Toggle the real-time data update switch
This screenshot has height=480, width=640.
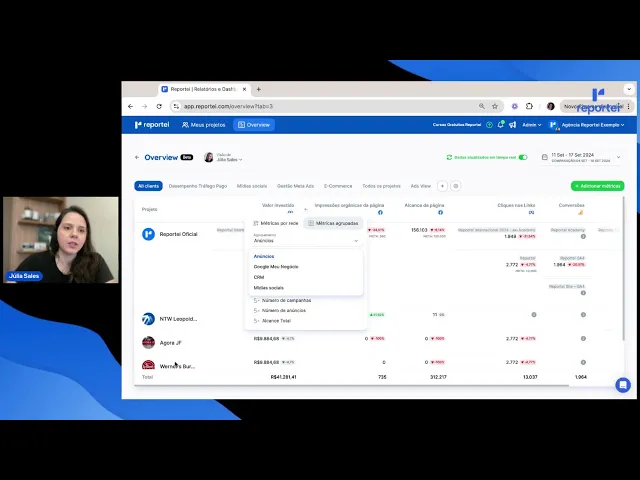(523, 157)
